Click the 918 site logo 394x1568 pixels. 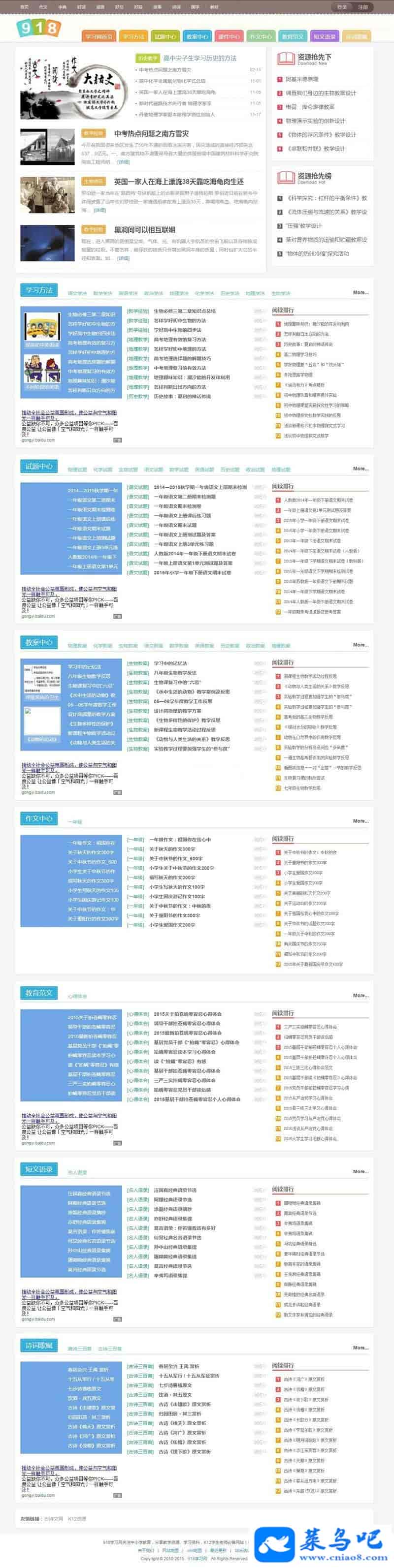pos(38,28)
